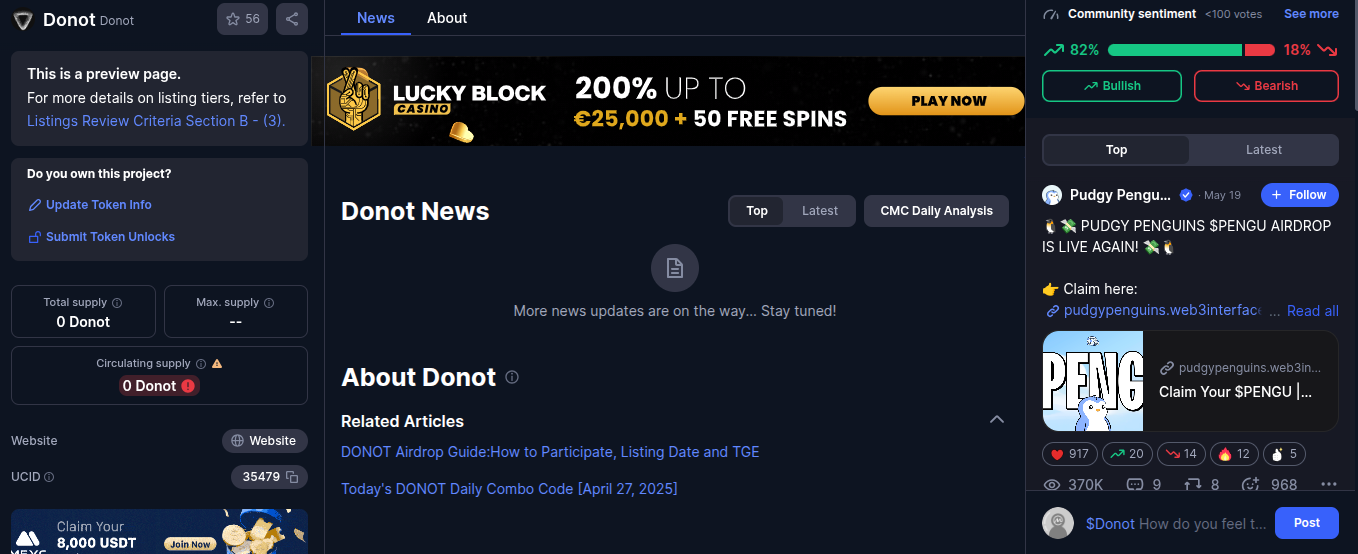Click the repost icon showing 8
The image size is (1358, 554).
(1193, 485)
